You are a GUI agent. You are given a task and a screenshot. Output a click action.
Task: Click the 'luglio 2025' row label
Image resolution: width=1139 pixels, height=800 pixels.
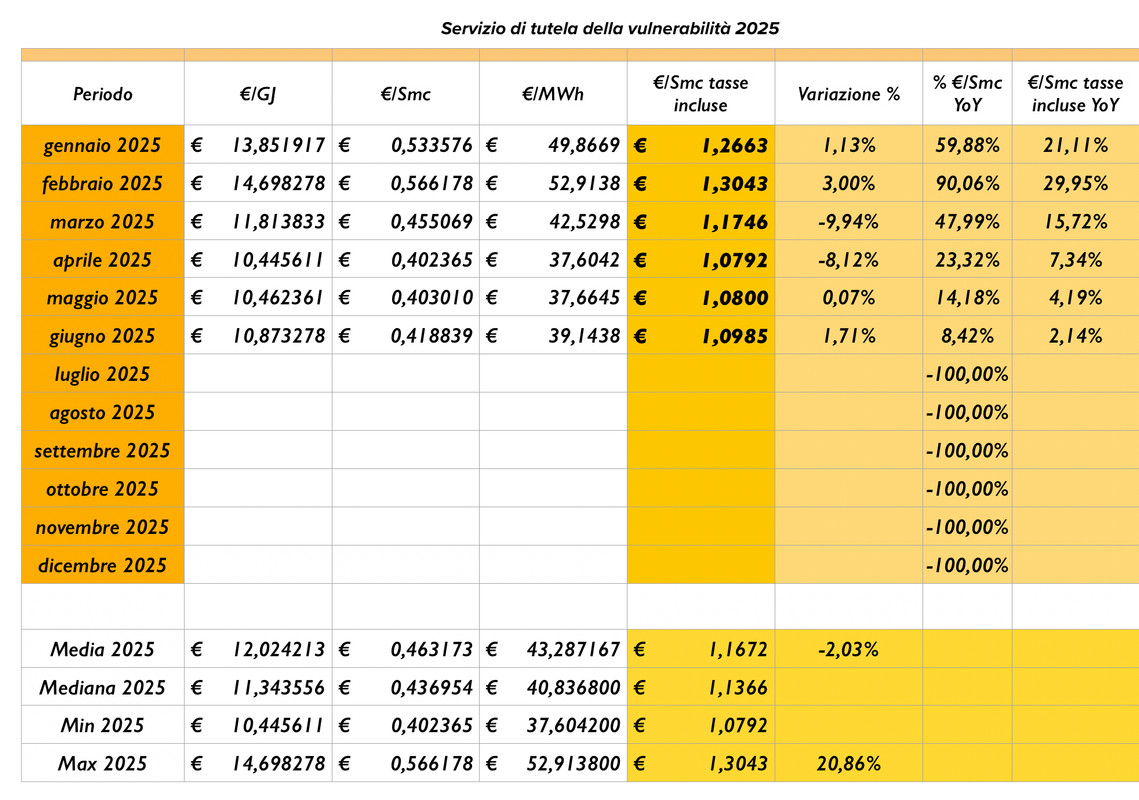click(x=102, y=374)
